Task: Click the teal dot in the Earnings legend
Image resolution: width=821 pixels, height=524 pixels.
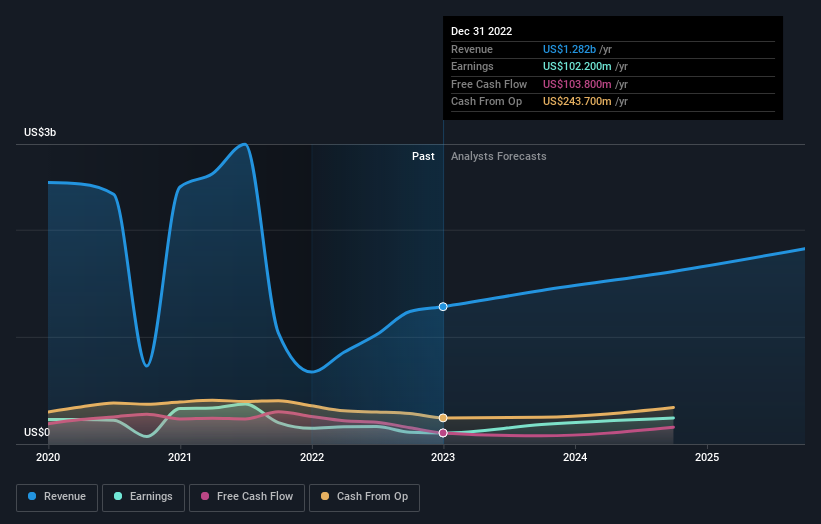Action: [x=118, y=496]
